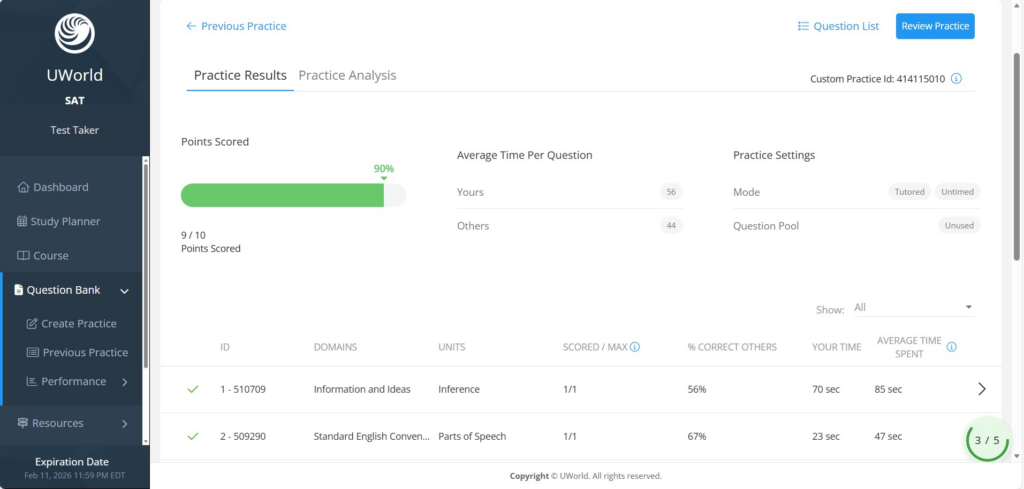Click the Previous Practice list icon

click(33, 353)
